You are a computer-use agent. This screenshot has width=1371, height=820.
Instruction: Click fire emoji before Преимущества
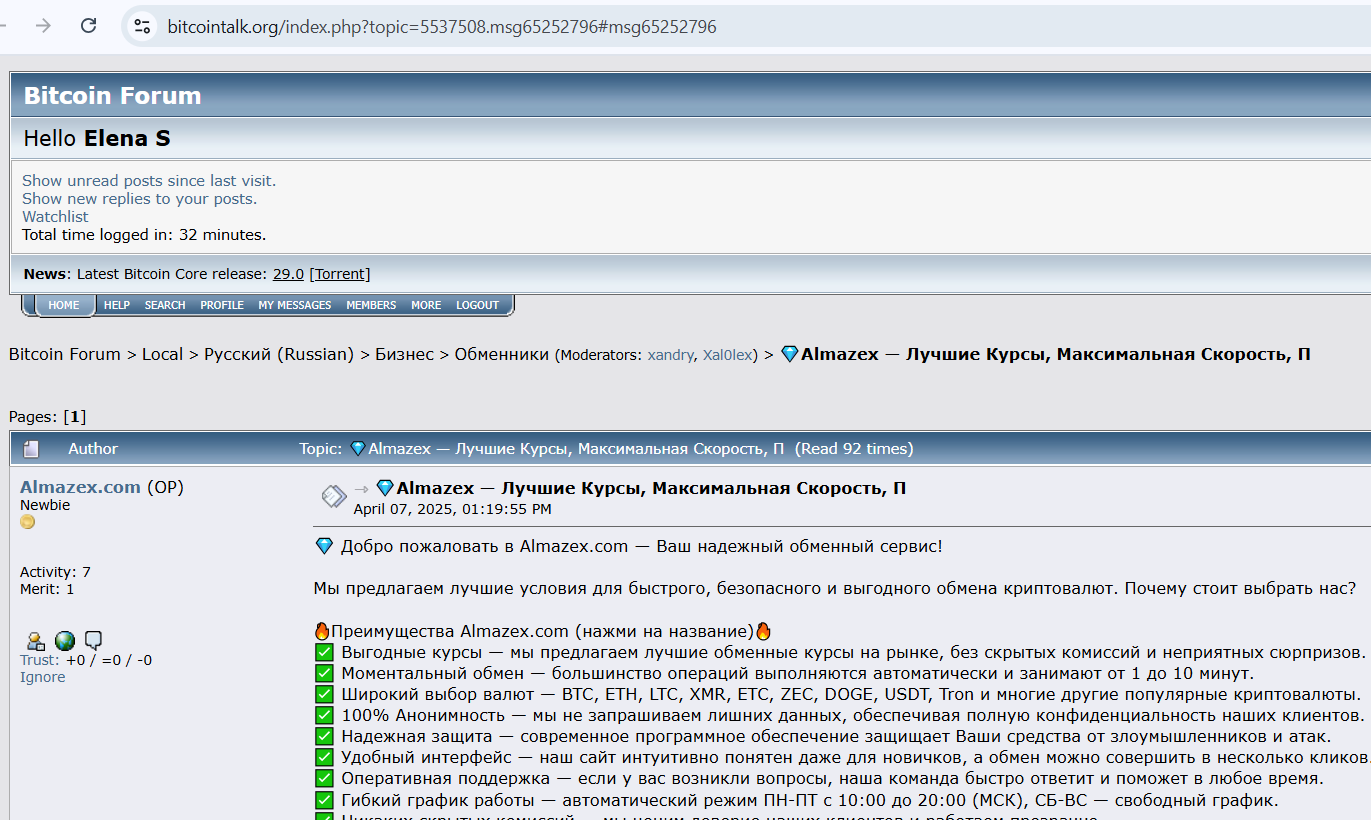coord(322,631)
